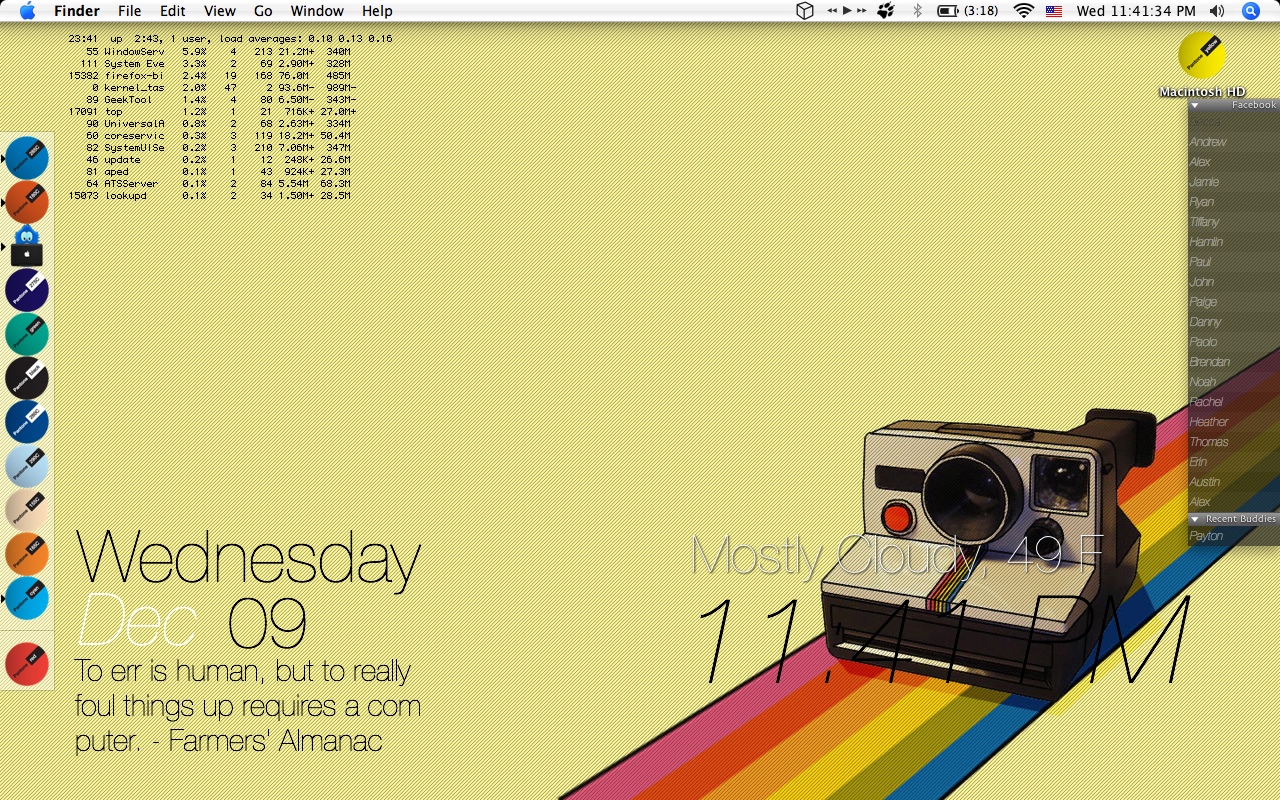The width and height of the screenshot is (1280, 800).
Task: Select buddy Erin in the list
Action: coord(1234,462)
